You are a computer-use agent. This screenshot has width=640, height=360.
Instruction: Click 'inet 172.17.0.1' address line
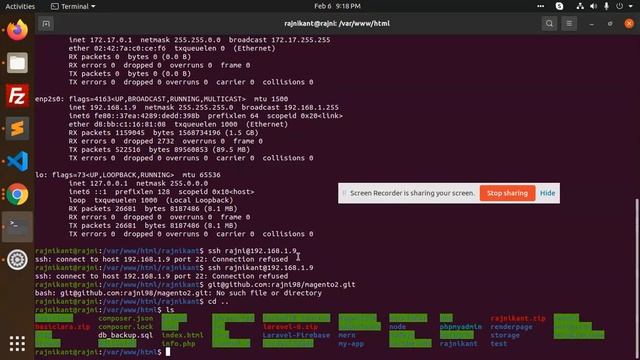[200, 40]
